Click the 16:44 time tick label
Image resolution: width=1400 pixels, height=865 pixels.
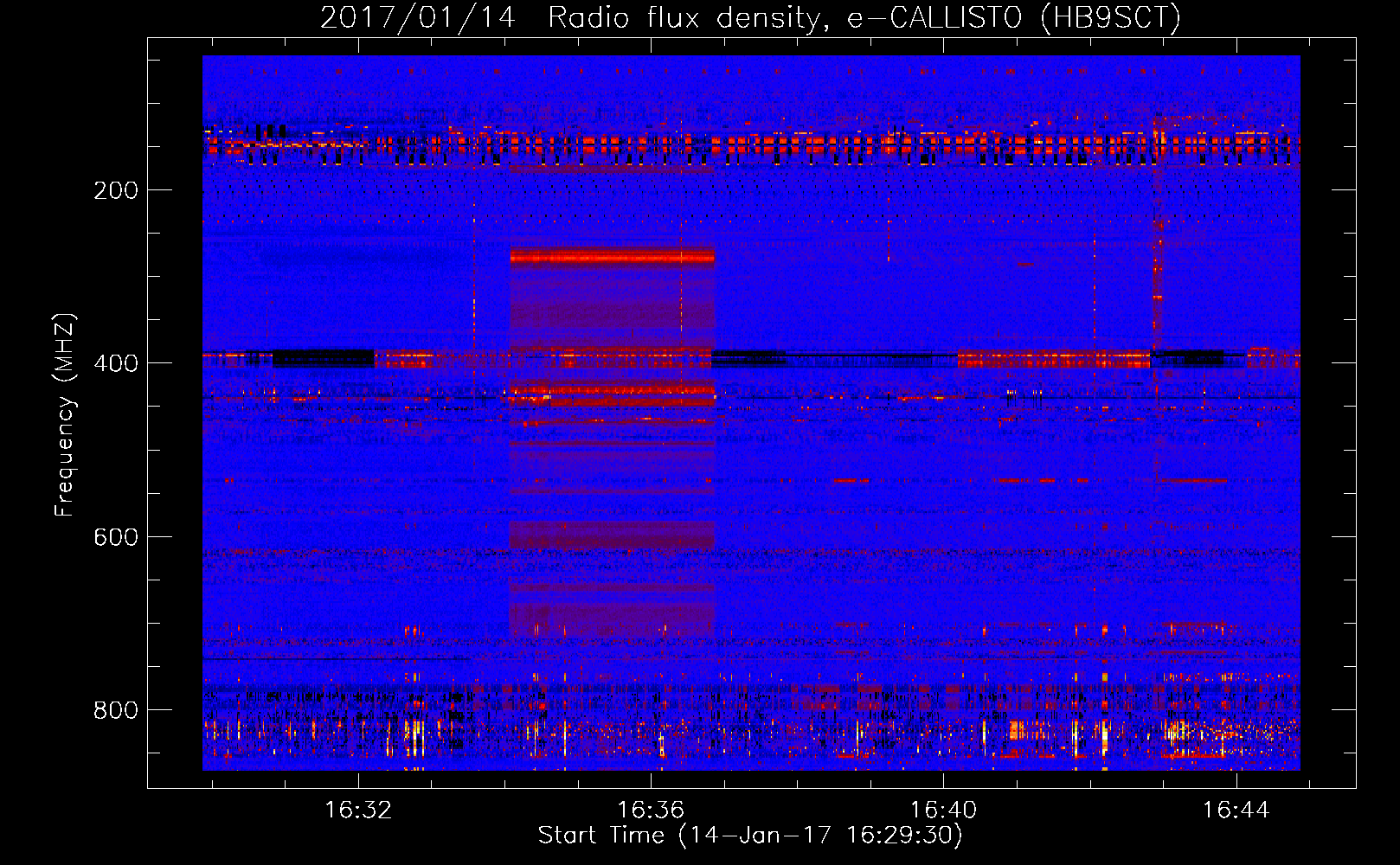[x=1236, y=810]
